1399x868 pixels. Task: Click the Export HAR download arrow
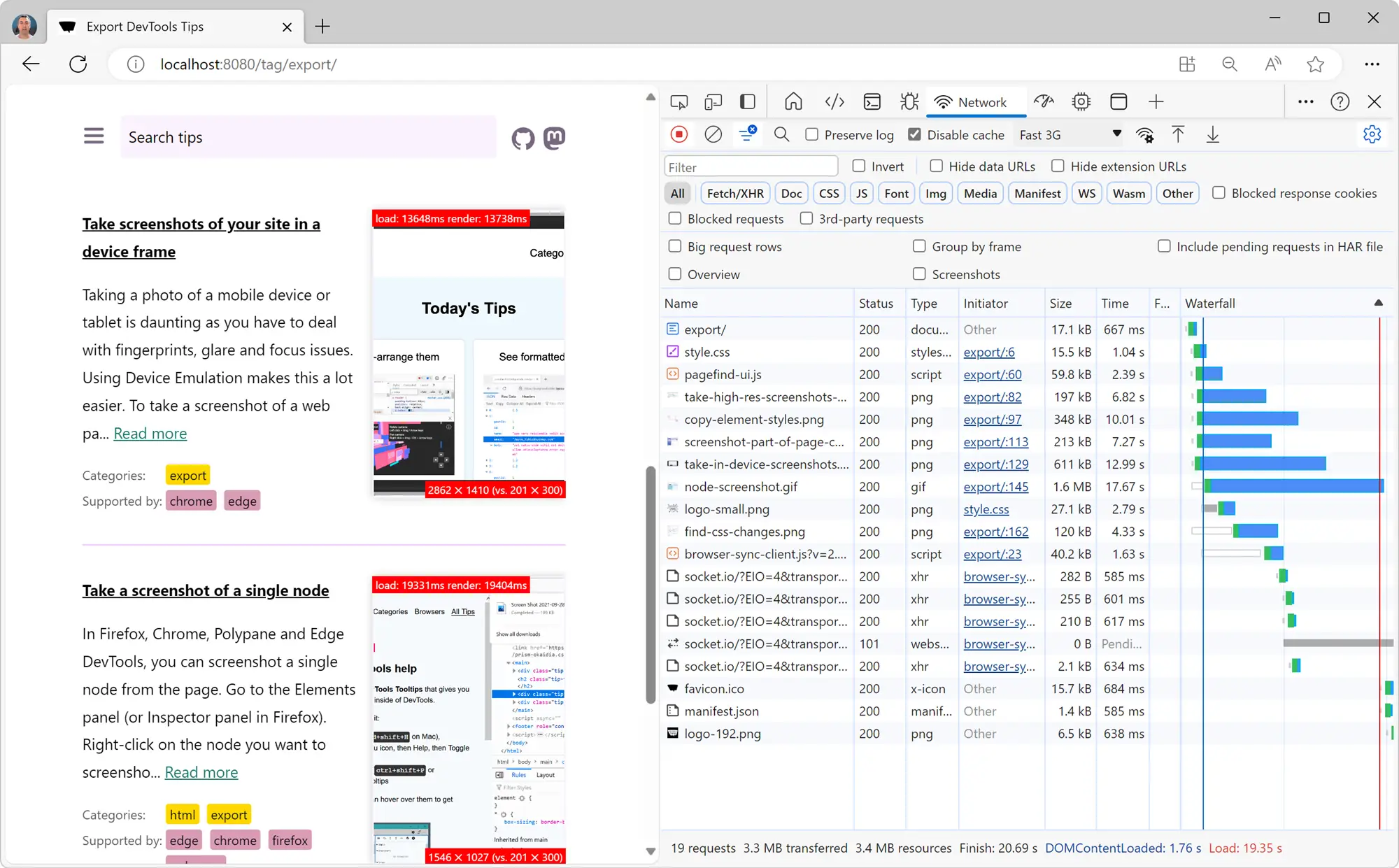(1212, 134)
